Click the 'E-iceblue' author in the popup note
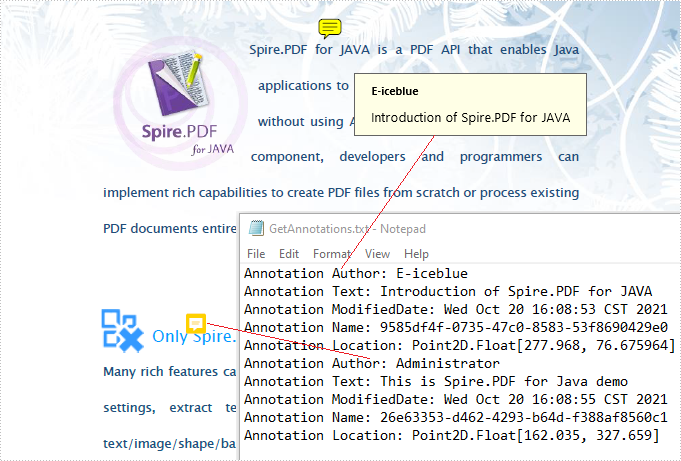The width and height of the screenshot is (681, 461). pos(395,91)
